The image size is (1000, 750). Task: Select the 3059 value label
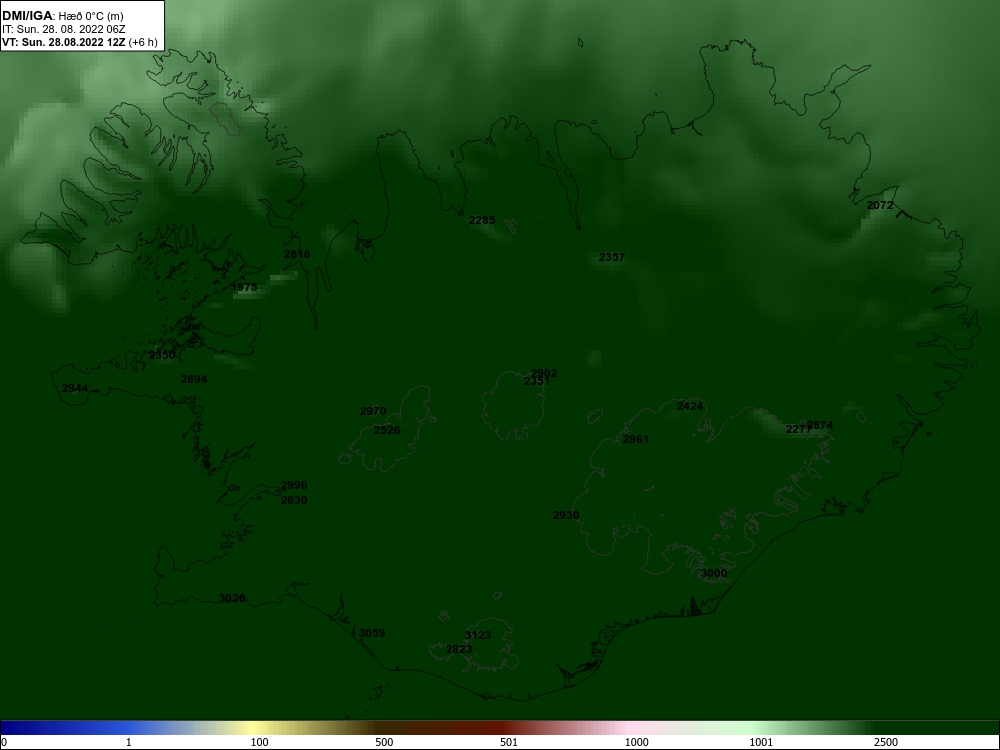(372, 633)
